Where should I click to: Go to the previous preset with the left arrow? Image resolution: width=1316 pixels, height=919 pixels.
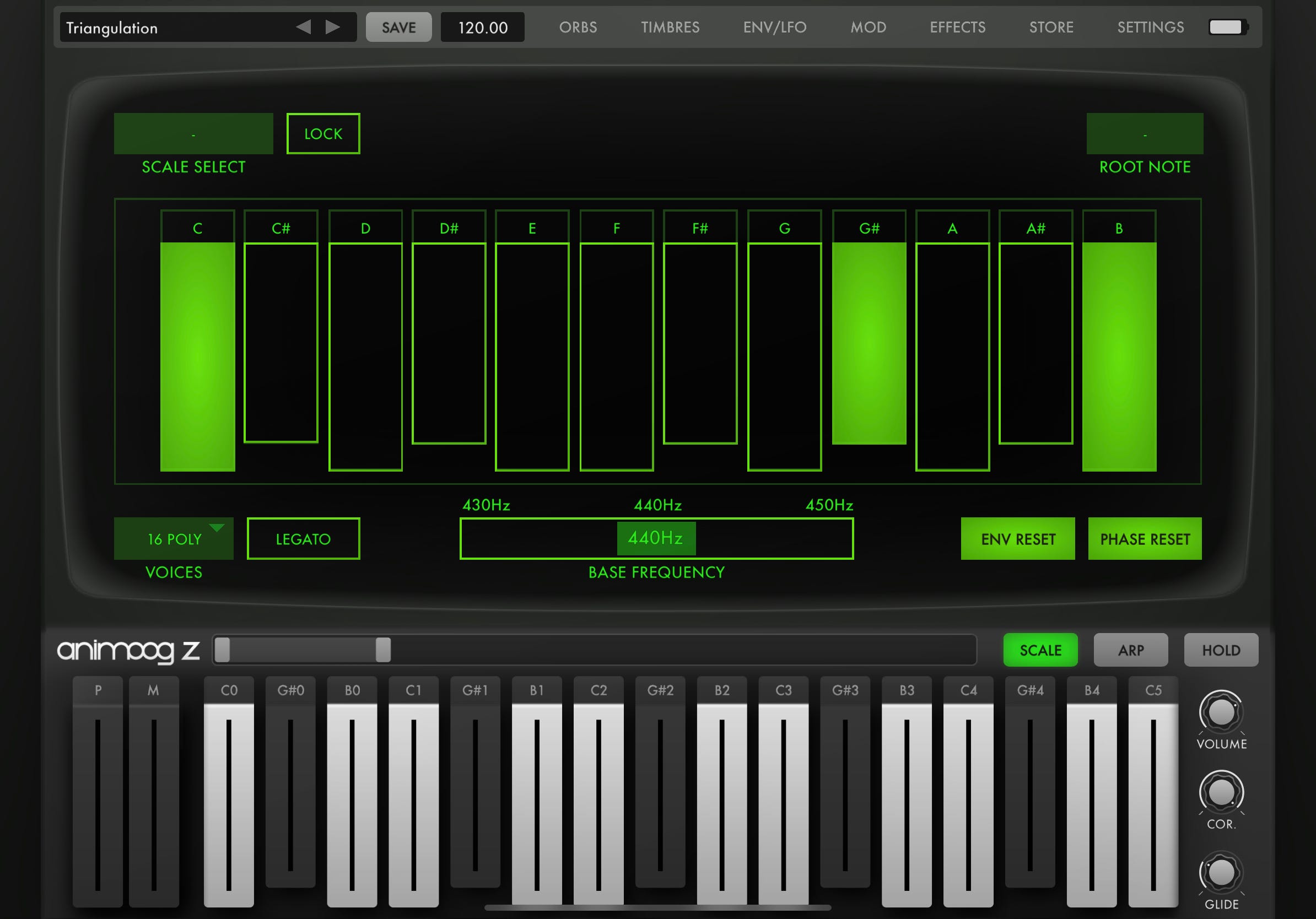pyautogui.click(x=304, y=26)
